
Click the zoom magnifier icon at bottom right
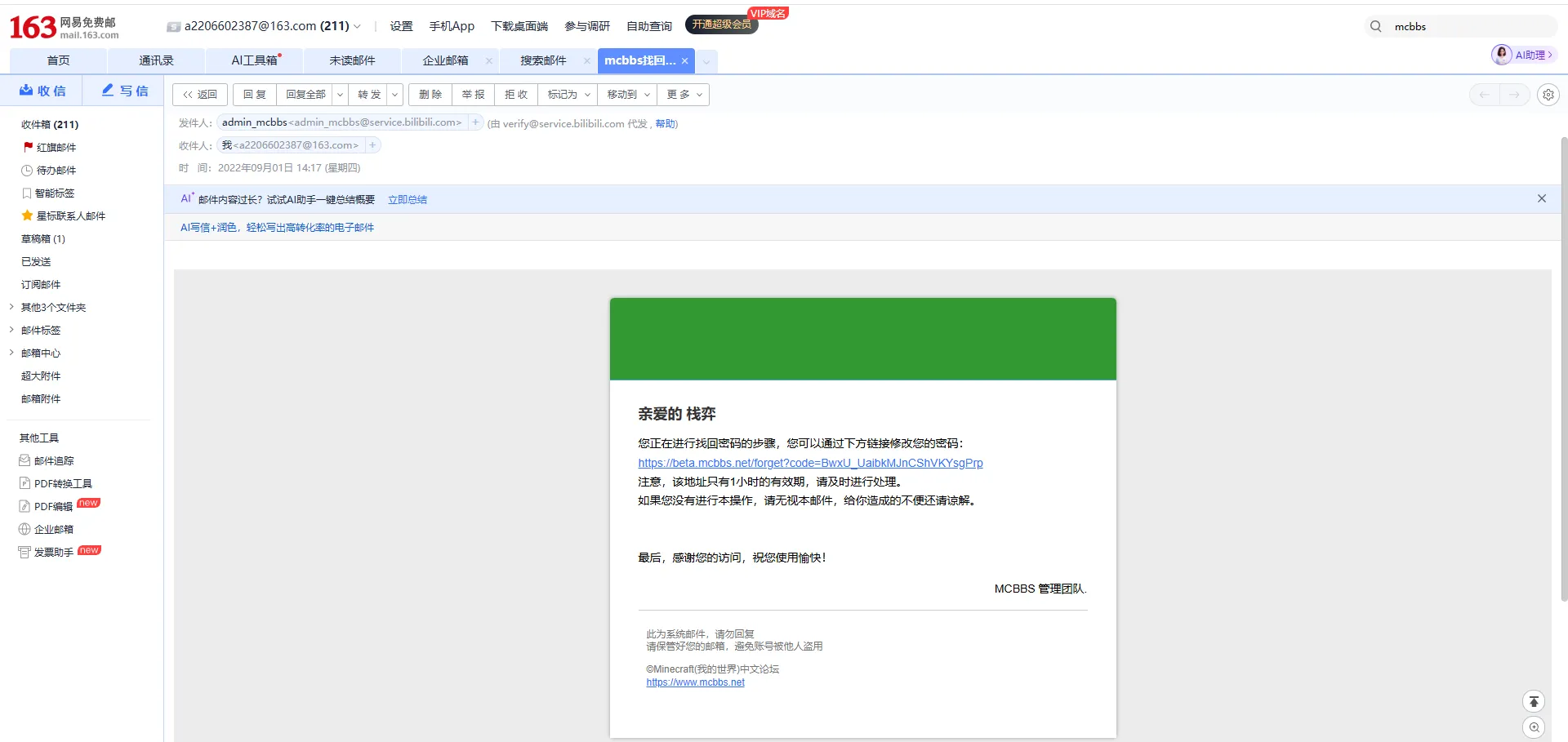click(x=1534, y=727)
